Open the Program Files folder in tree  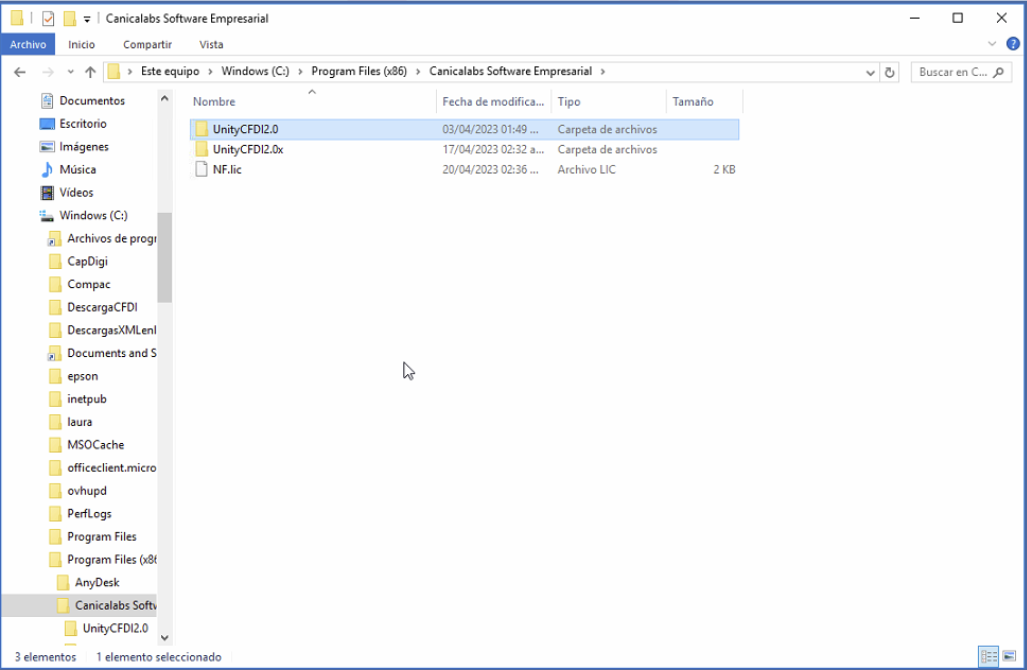[x=102, y=536]
